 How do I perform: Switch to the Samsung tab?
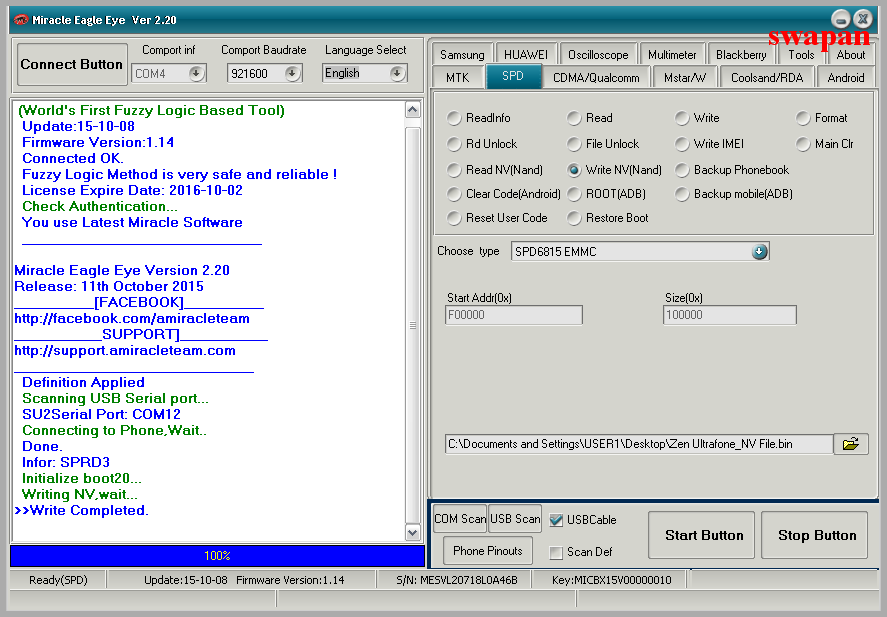coord(462,55)
